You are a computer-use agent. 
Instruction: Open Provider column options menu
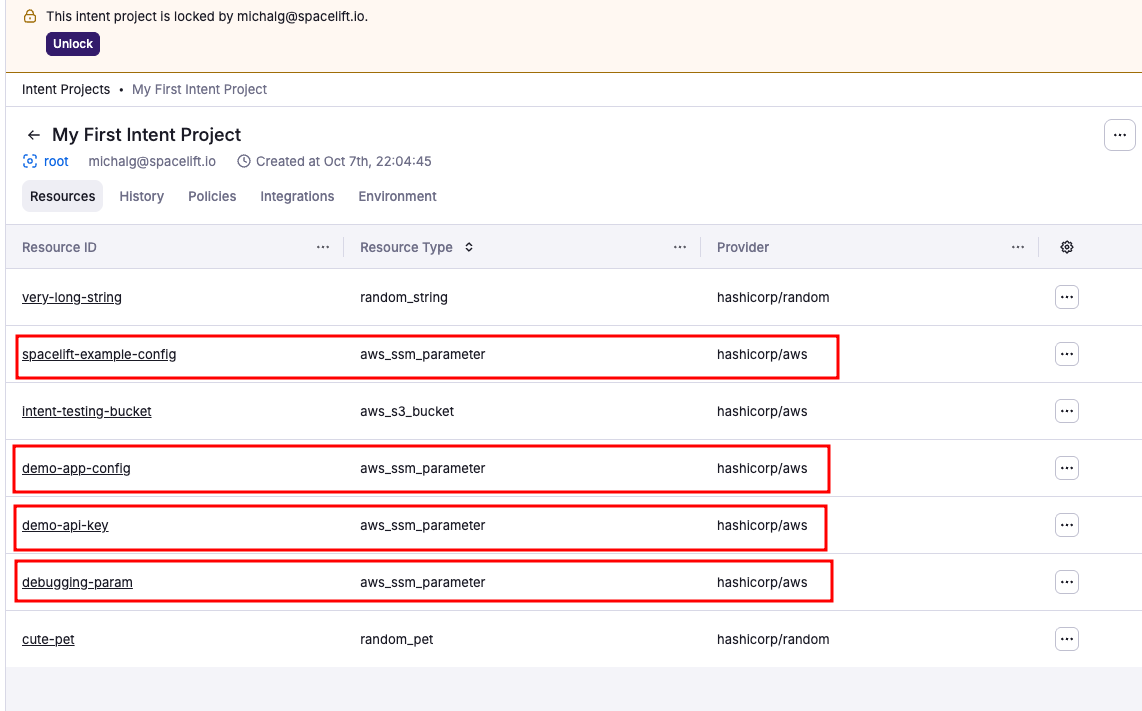click(1018, 247)
